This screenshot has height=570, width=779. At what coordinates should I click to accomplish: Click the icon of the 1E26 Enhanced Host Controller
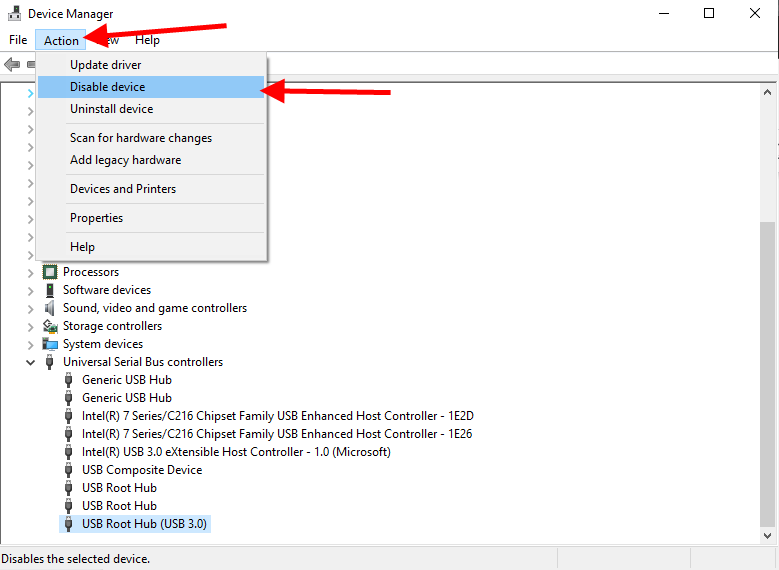69,434
